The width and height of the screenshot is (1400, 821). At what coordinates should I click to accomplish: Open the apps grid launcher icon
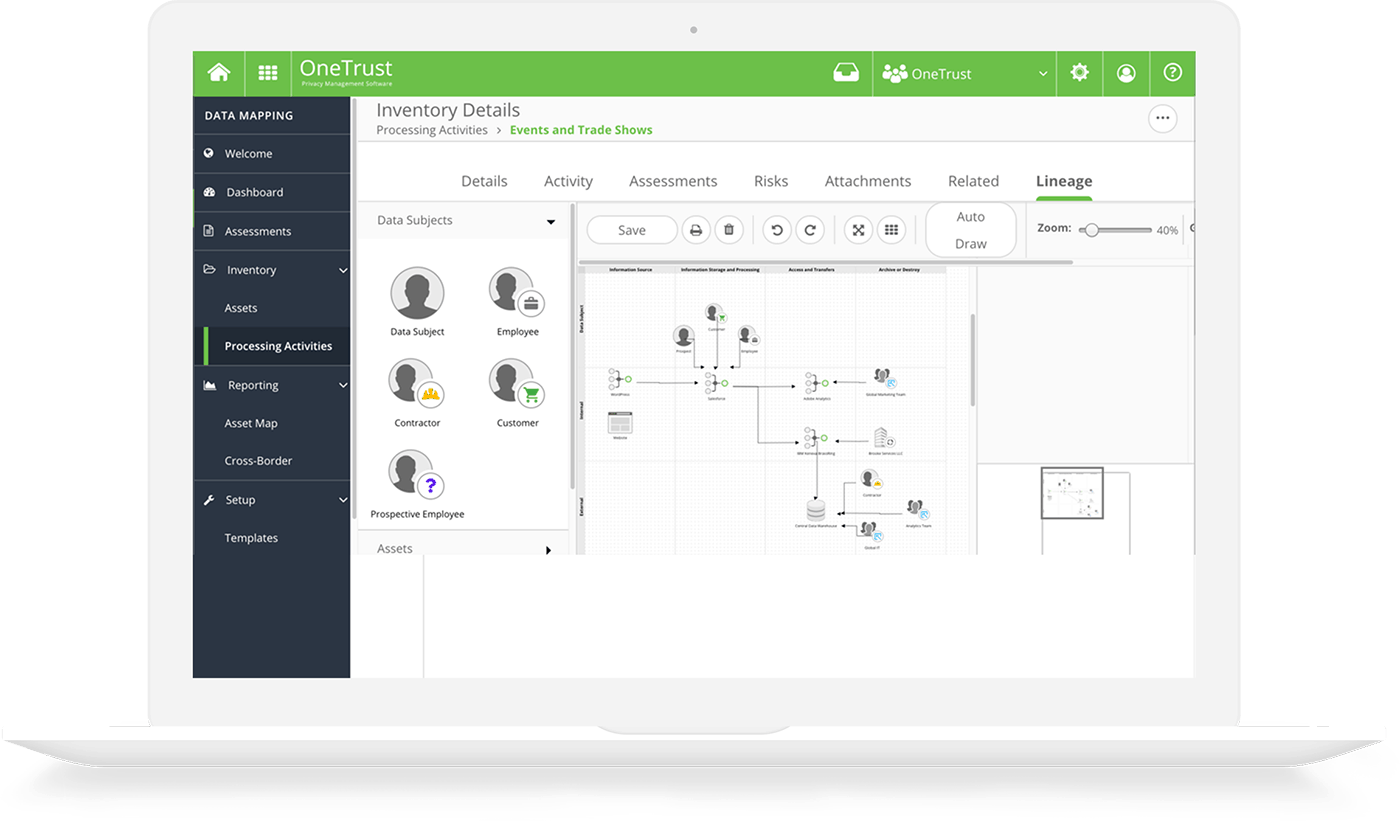coord(267,73)
